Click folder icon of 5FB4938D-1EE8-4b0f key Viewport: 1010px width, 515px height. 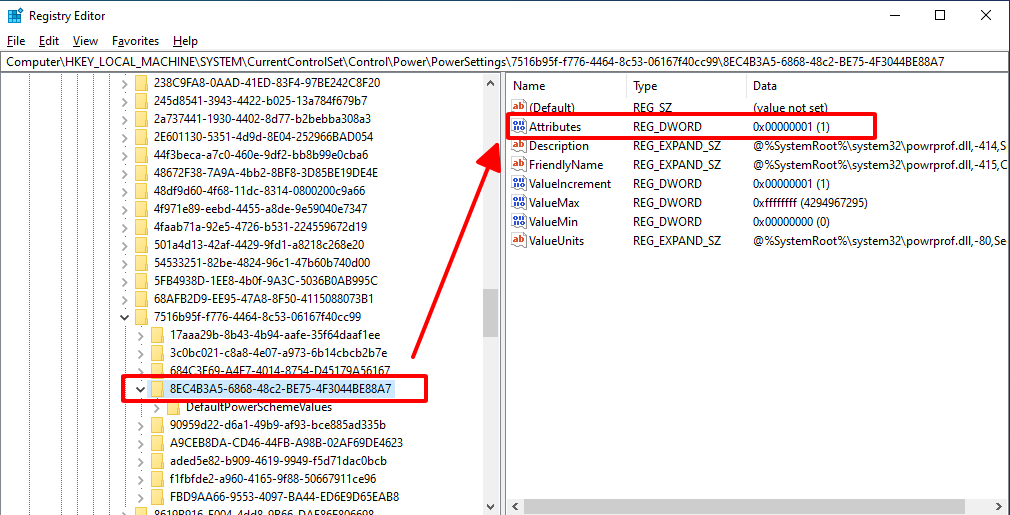tap(141, 281)
